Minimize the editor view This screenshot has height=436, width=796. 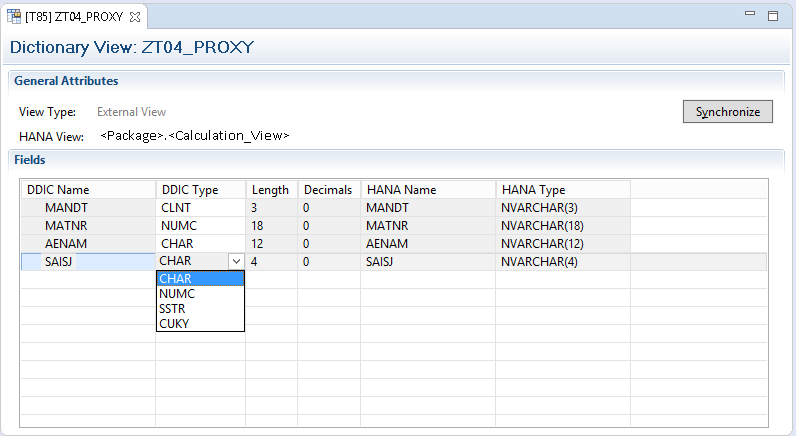coord(750,14)
